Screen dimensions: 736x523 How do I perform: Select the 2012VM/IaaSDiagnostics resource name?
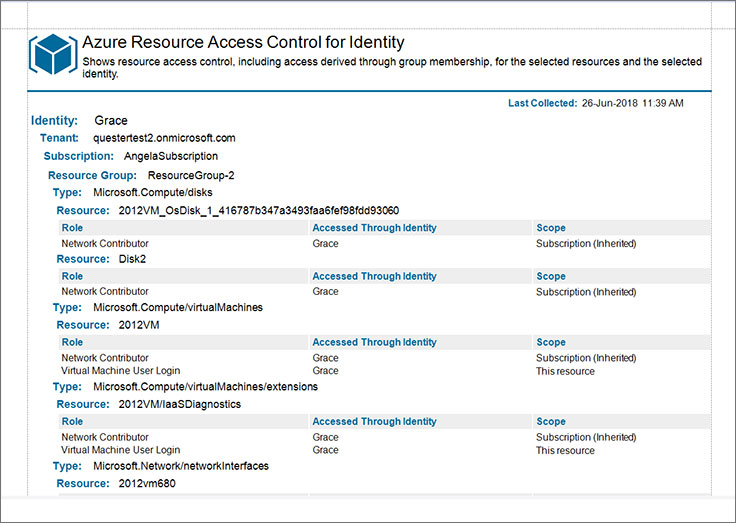179,404
